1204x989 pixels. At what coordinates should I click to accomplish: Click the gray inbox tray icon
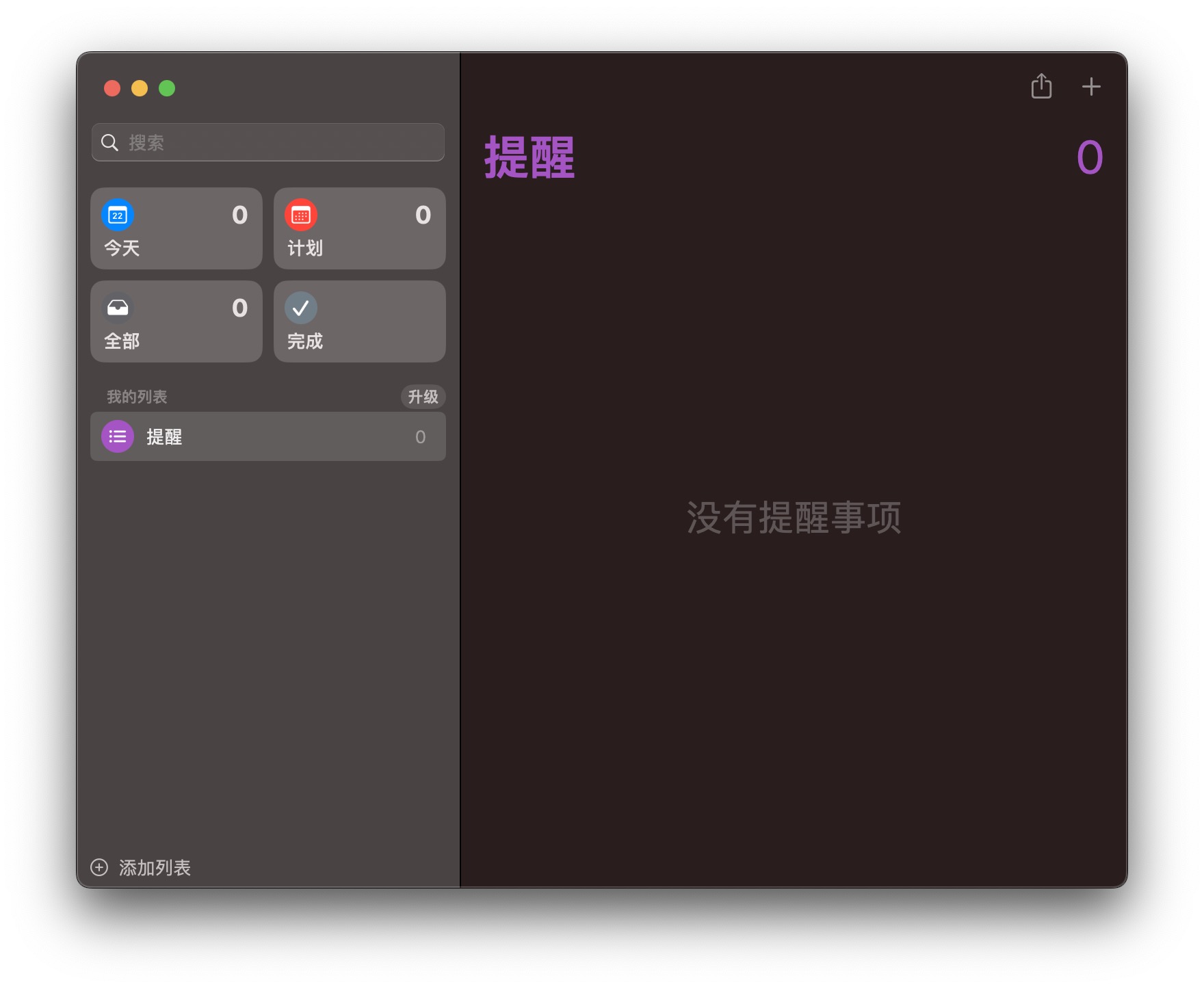click(118, 308)
